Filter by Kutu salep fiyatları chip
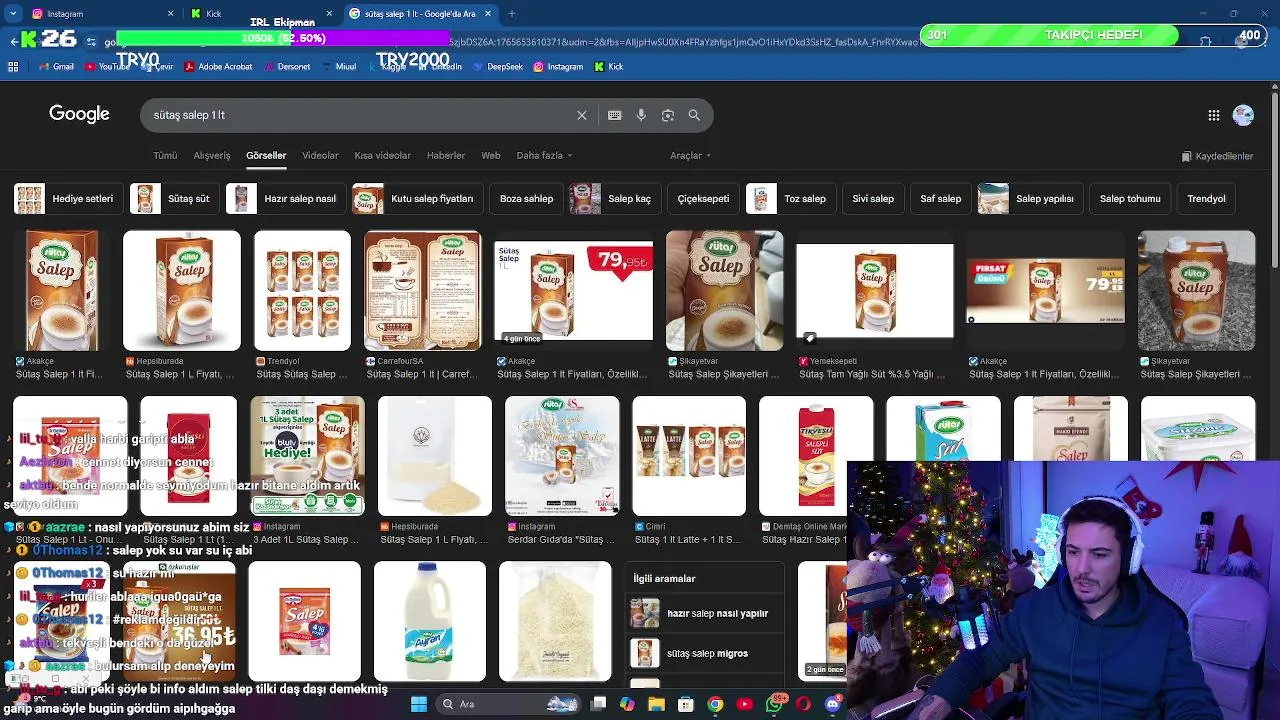Image resolution: width=1280 pixels, height=720 pixels. 417,198
